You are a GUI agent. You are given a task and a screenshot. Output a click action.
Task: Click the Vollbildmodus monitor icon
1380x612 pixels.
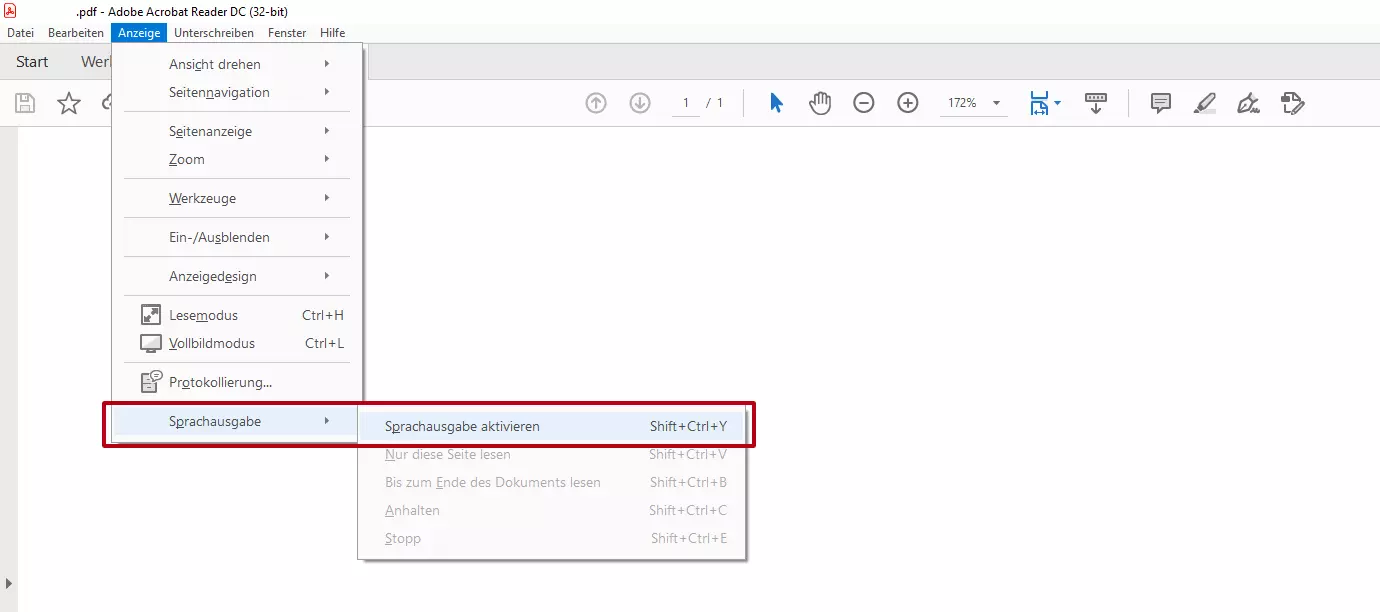click(150, 343)
